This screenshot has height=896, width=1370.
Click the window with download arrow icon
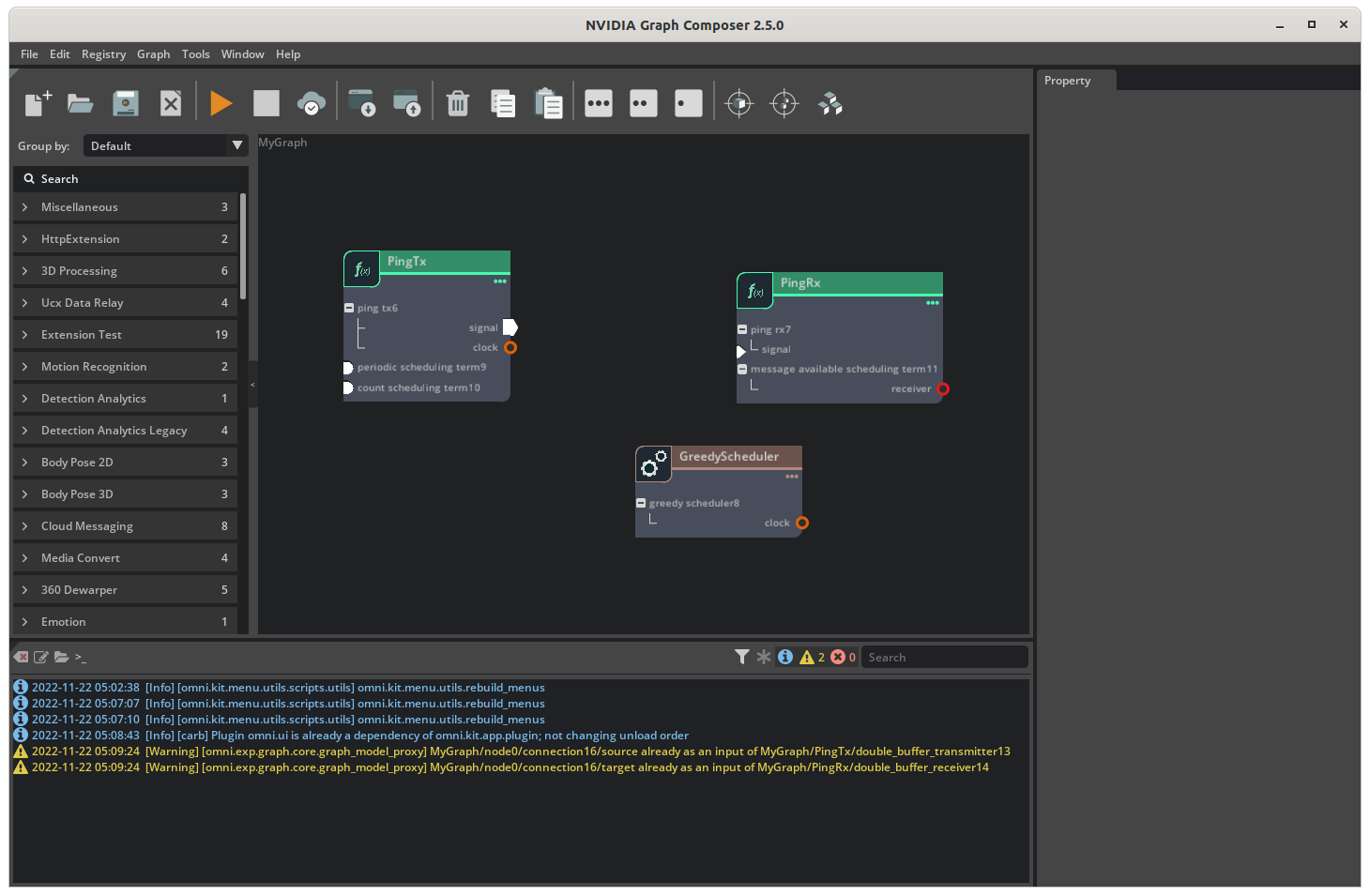pyautogui.click(x=361, y=103)
